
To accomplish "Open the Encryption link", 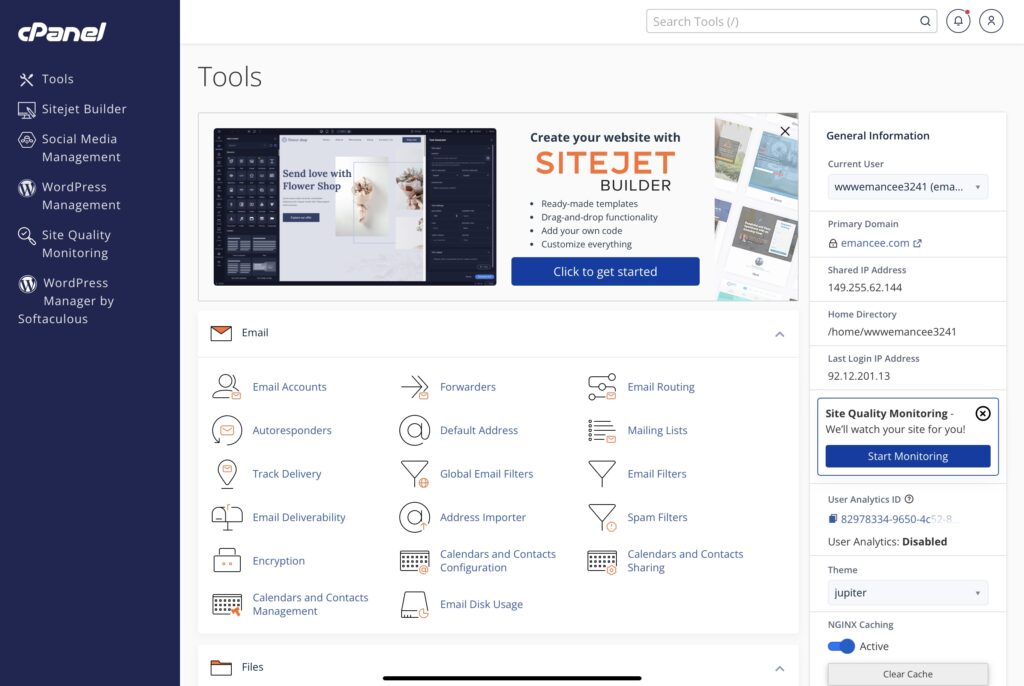I will tap(279, 561).
